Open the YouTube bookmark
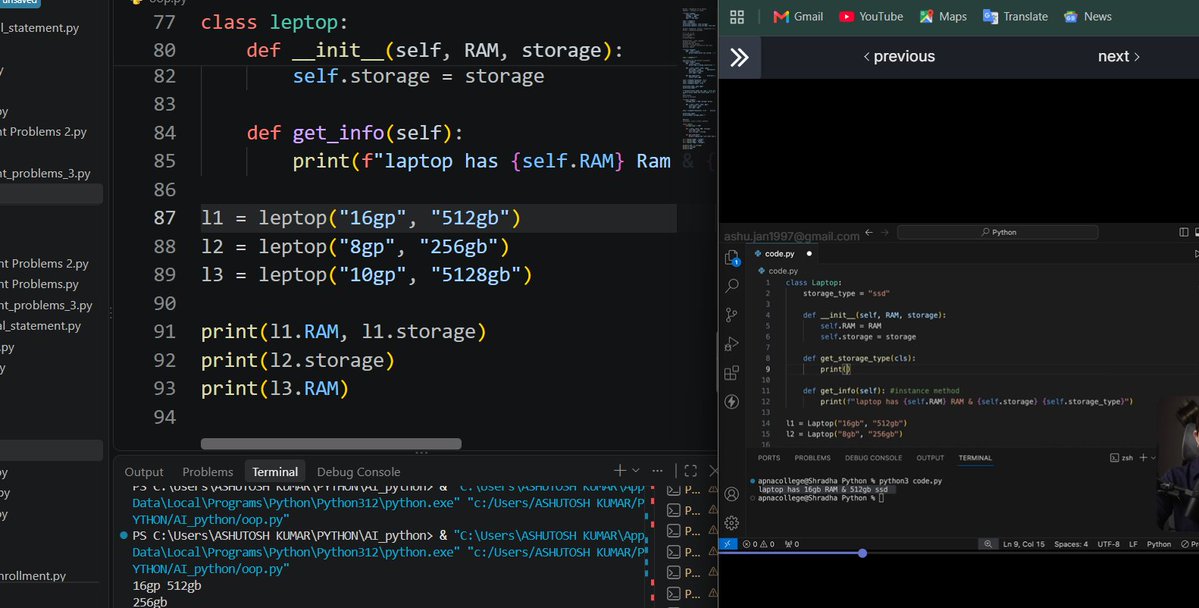 (871, 17)
